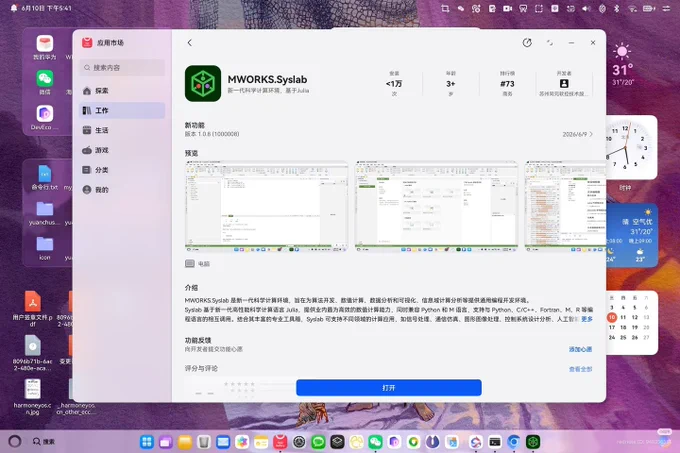Open 我的 page in sidebar
The height and width of the screenshot is (453, 680).
click(x=122, y=189)
